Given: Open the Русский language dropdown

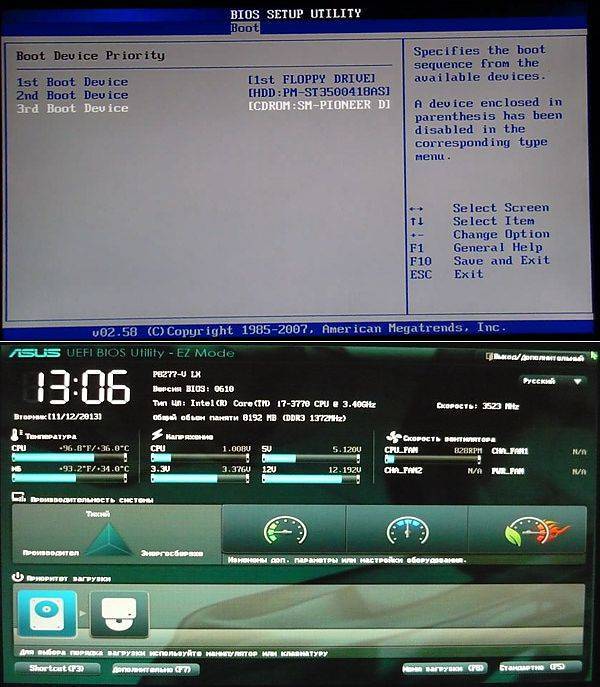Looking at the screenshot, I should 554,381.
